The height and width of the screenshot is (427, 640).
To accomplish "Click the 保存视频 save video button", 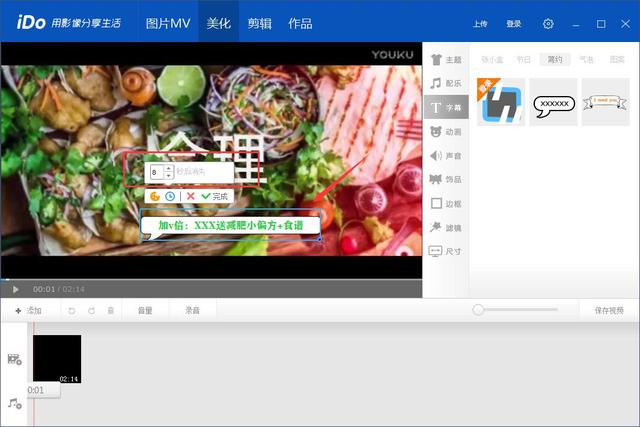I will pyautogui.click(x=608, y=311).
